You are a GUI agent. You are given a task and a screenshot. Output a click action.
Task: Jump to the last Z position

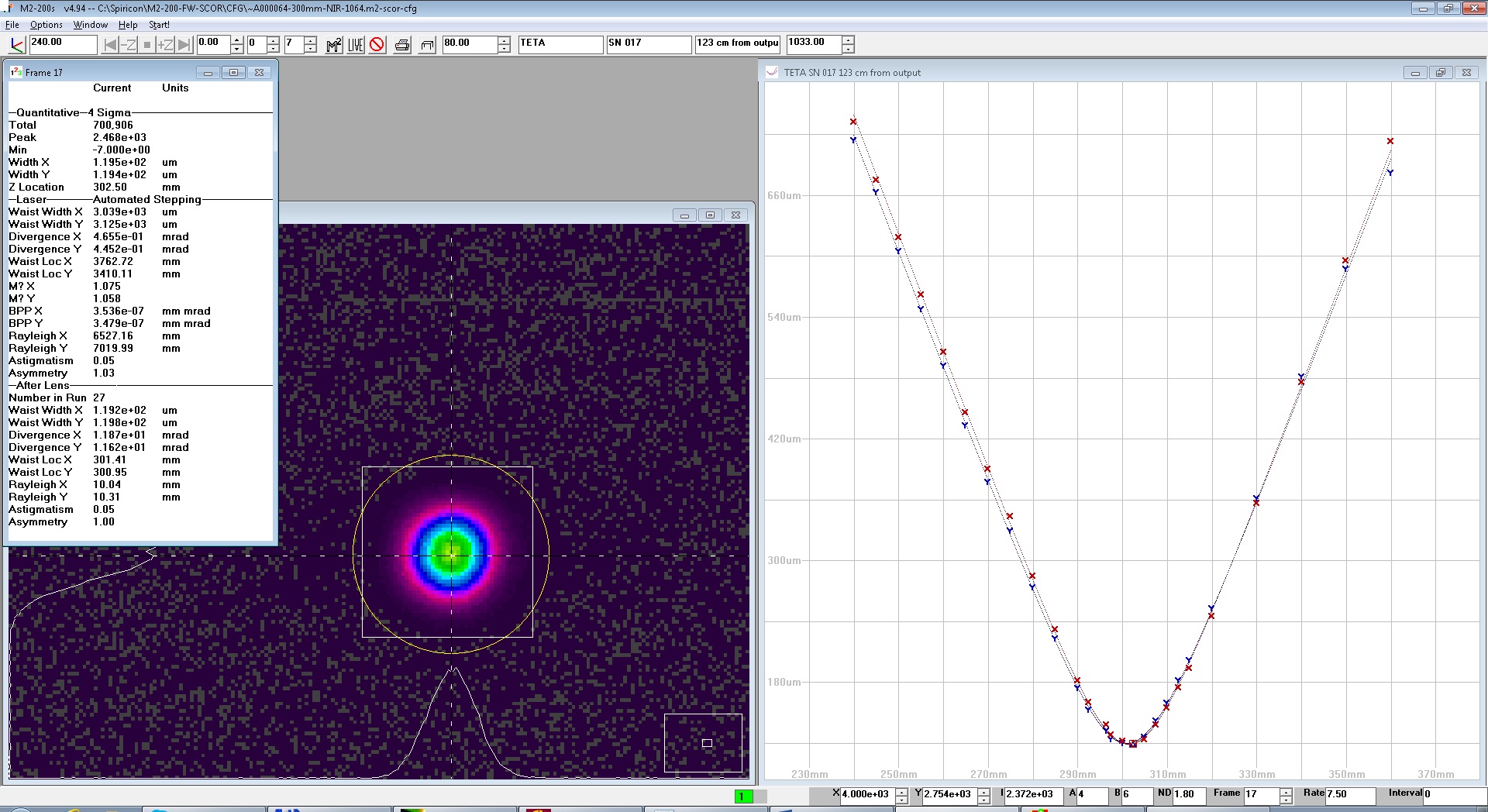(184, 45)
